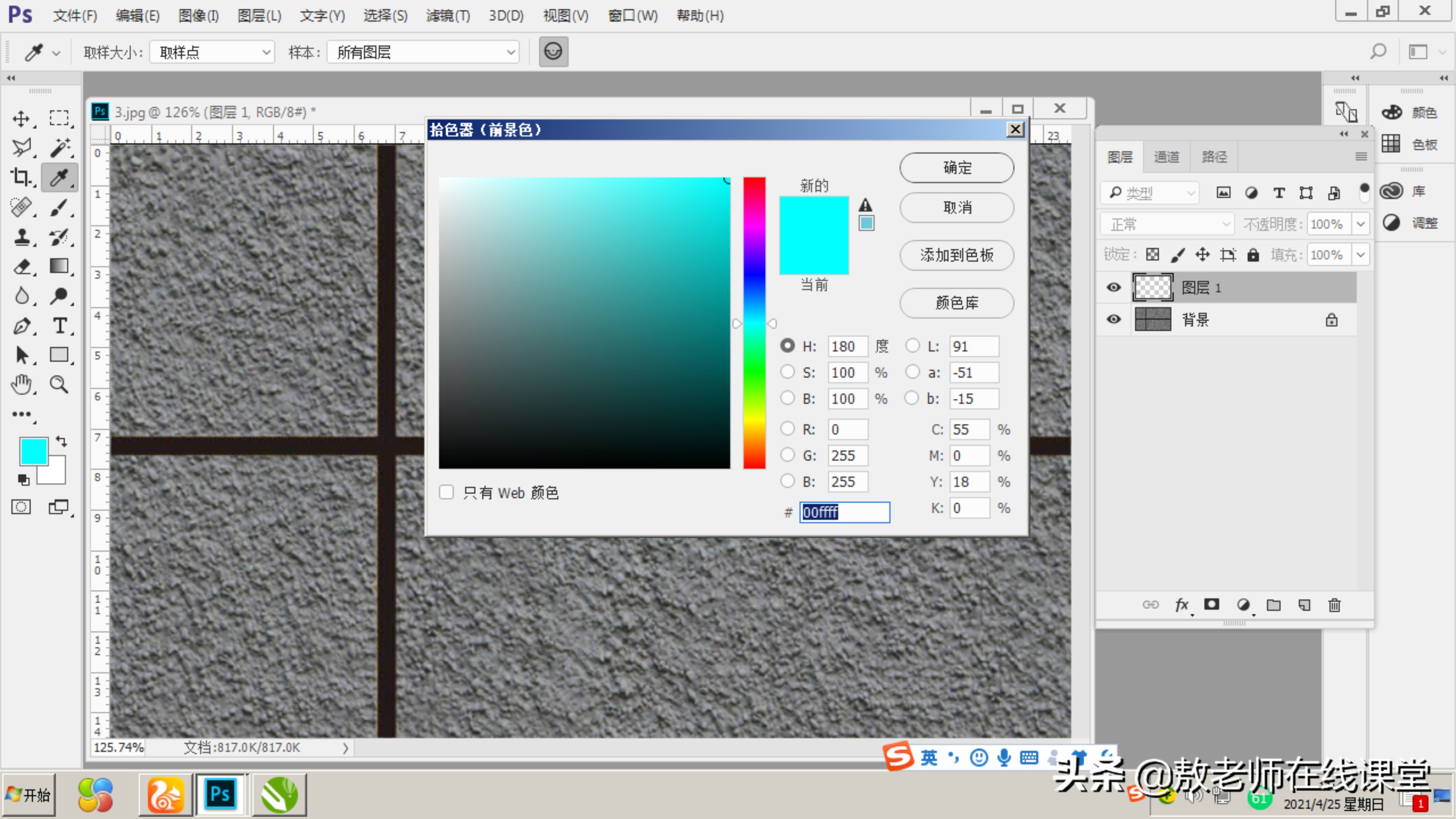Open the 滤镜 Filter menu
Viewport: 1456px width, 819px height.
(448, 16)
